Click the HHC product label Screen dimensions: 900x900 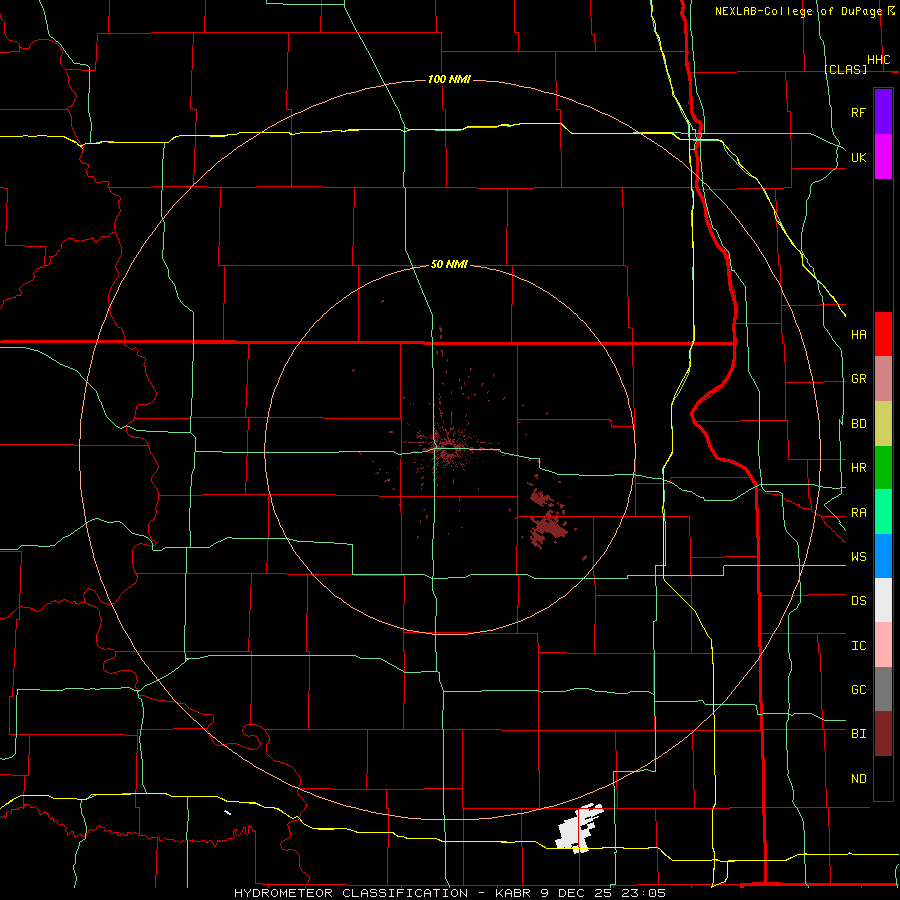coord(878,60)
